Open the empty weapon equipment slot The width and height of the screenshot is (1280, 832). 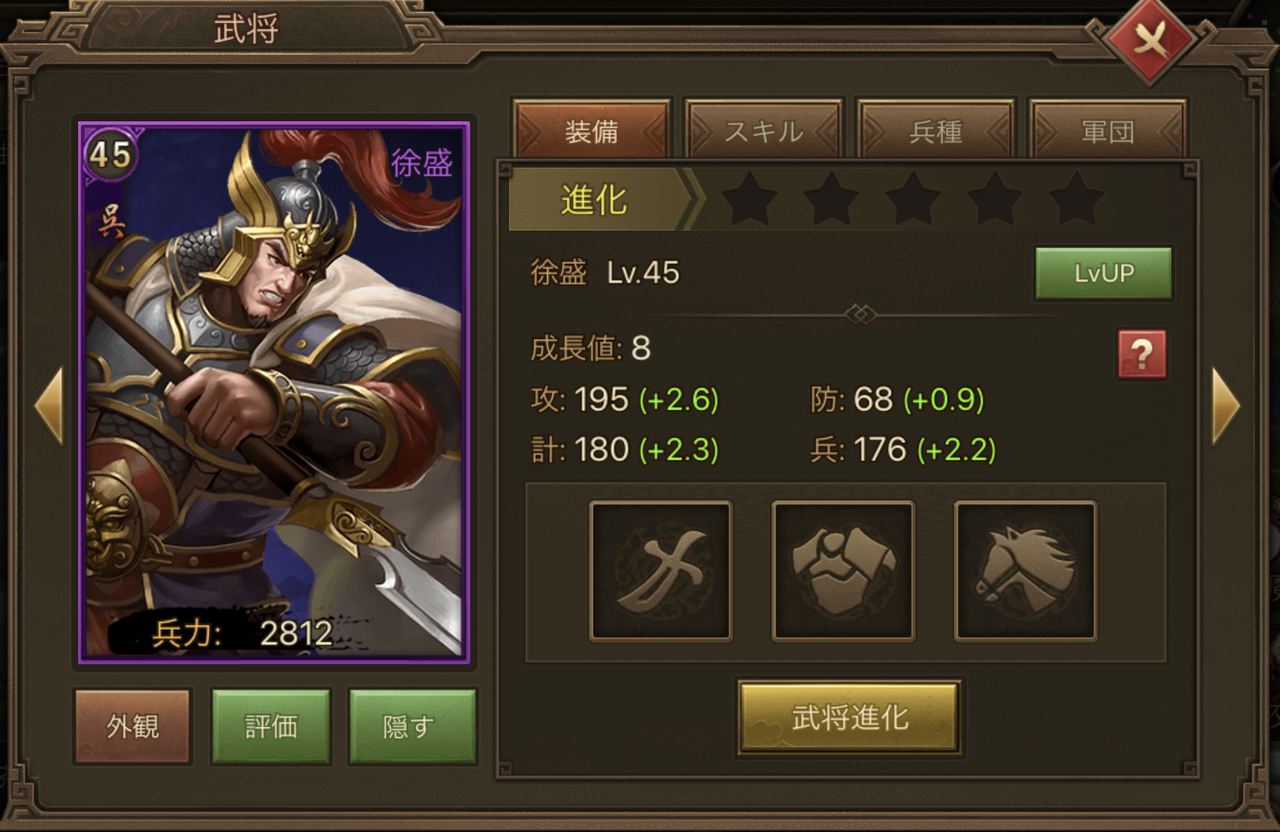tap(661, 571)
